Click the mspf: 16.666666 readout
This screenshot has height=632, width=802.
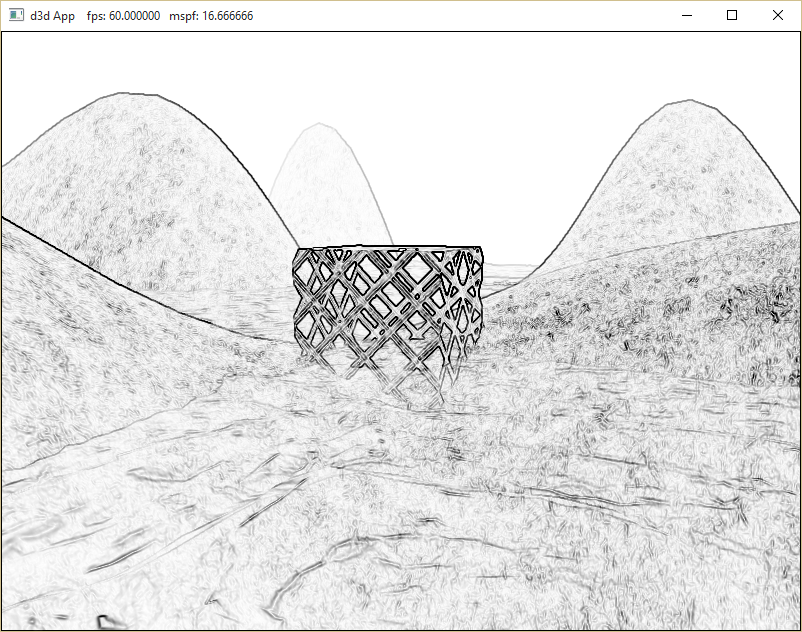tap(210, 16)
